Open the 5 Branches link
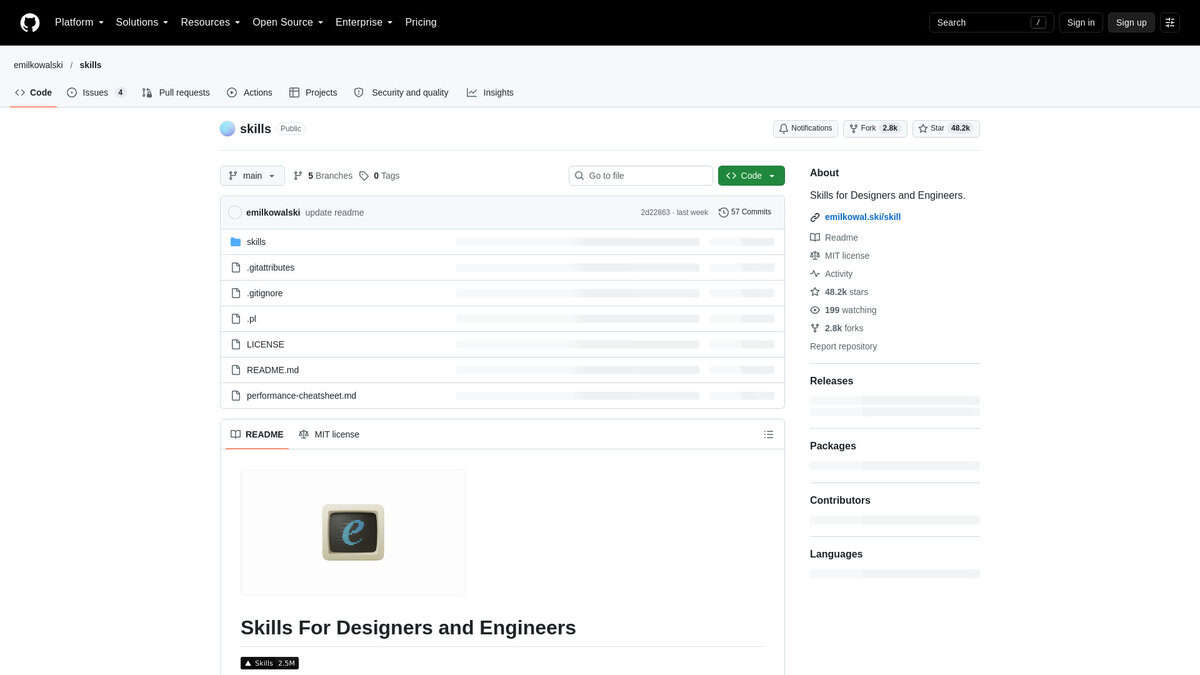The width and height of the screenshot is (1200, 675). pyautogui.click(x=323, y=176)
